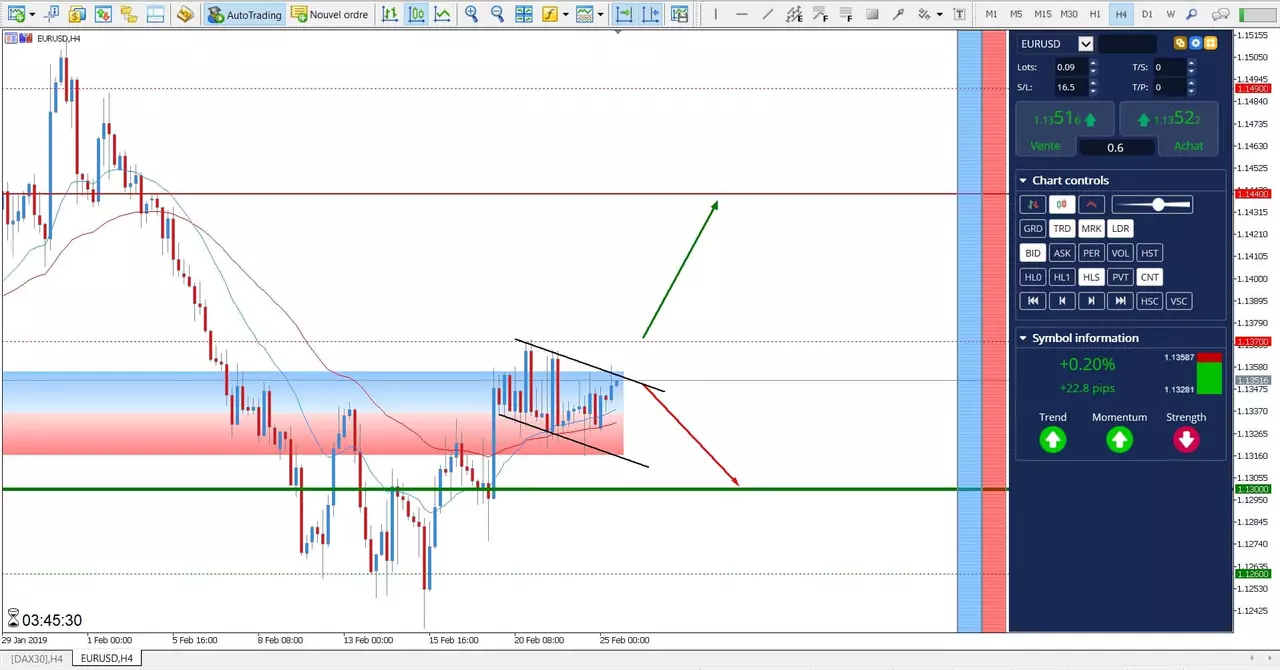Image resolution: width=1280 pixels, height=670 pixels.
Task: Select the vertical line drawing tool
Action: pyautogui.click(x=715, y=14)
